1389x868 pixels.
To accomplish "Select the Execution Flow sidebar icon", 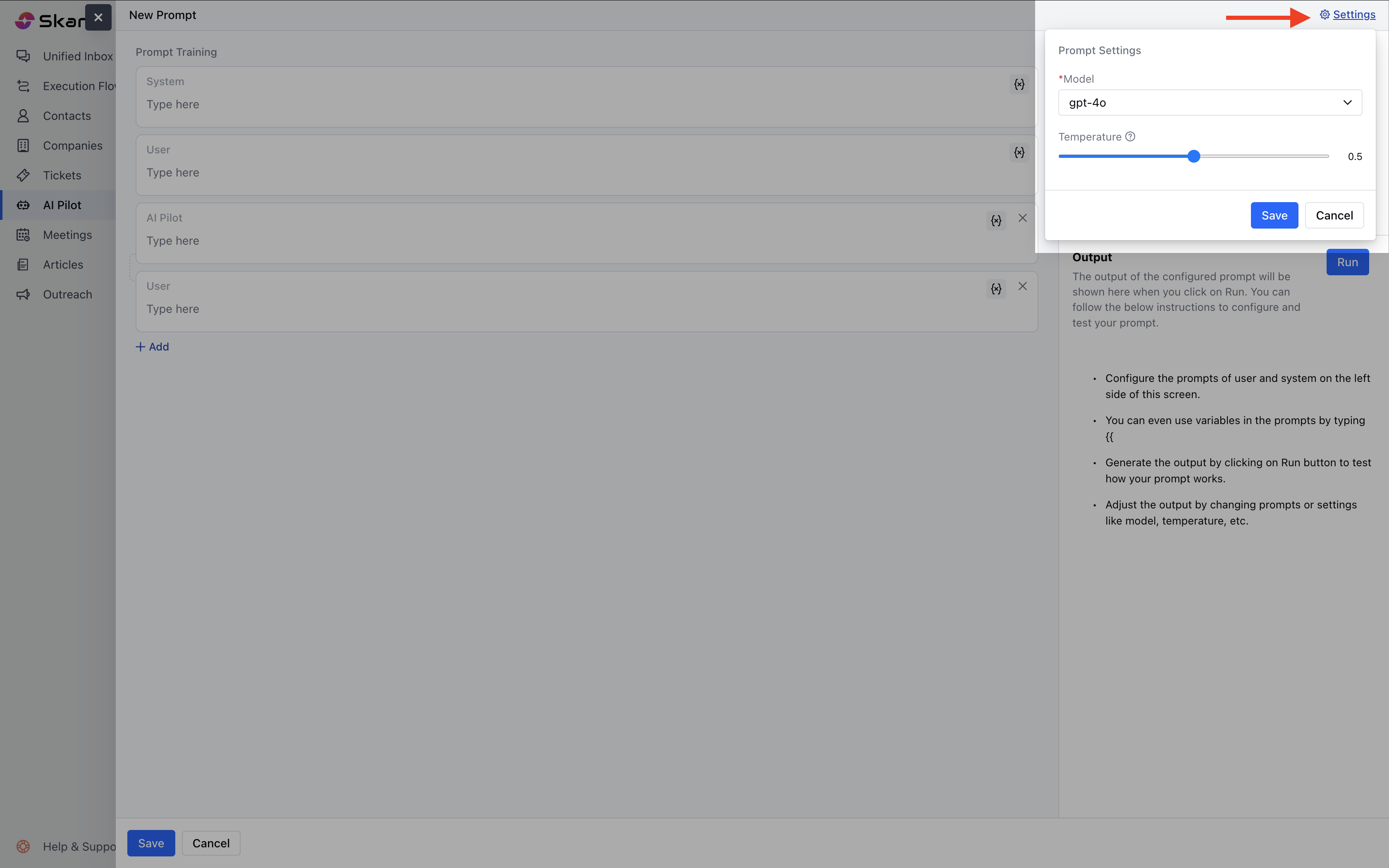I will coord(23,86).
